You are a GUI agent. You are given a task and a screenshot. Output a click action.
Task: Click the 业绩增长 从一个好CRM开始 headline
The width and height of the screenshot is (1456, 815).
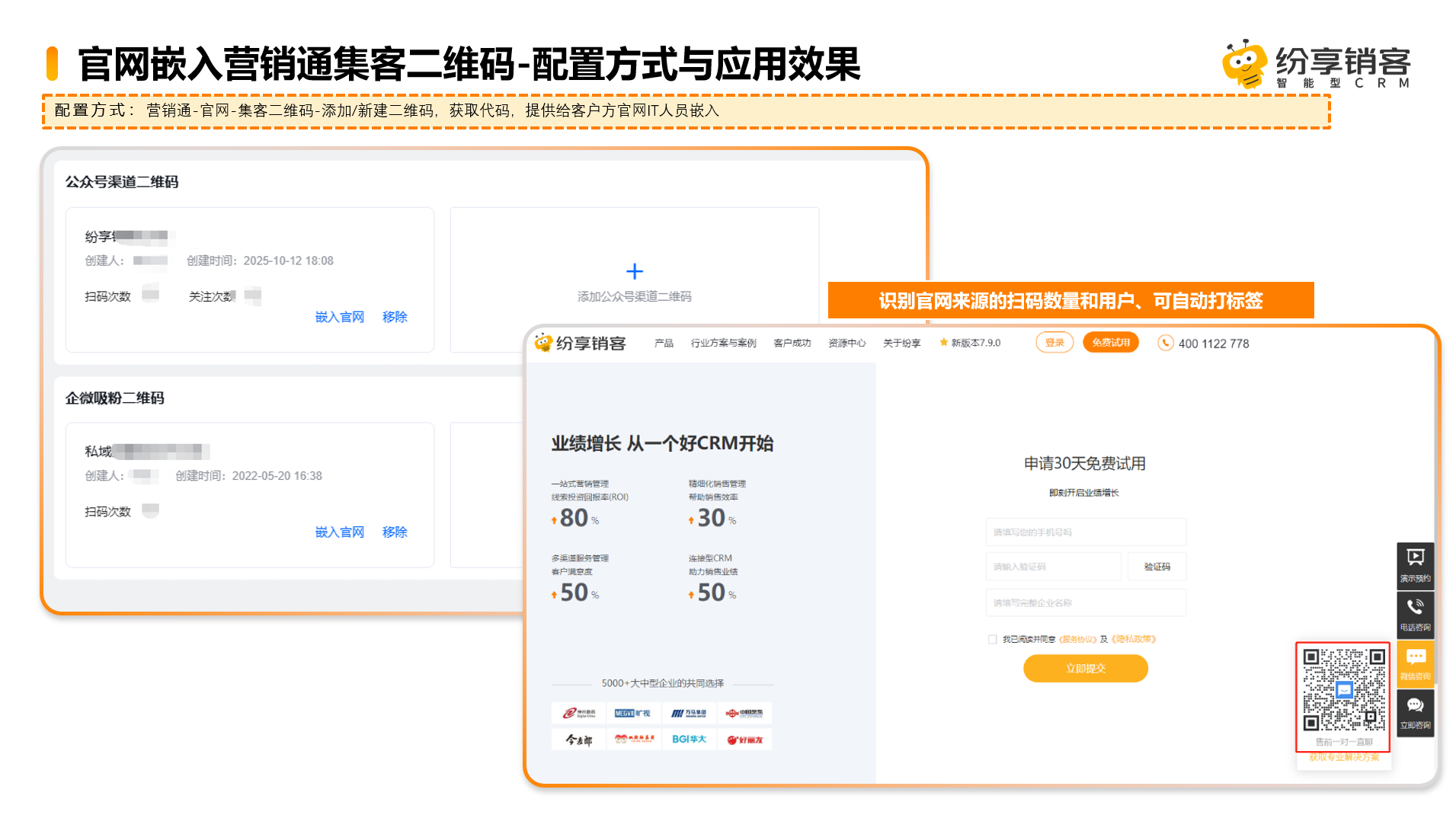coord(662,443)
